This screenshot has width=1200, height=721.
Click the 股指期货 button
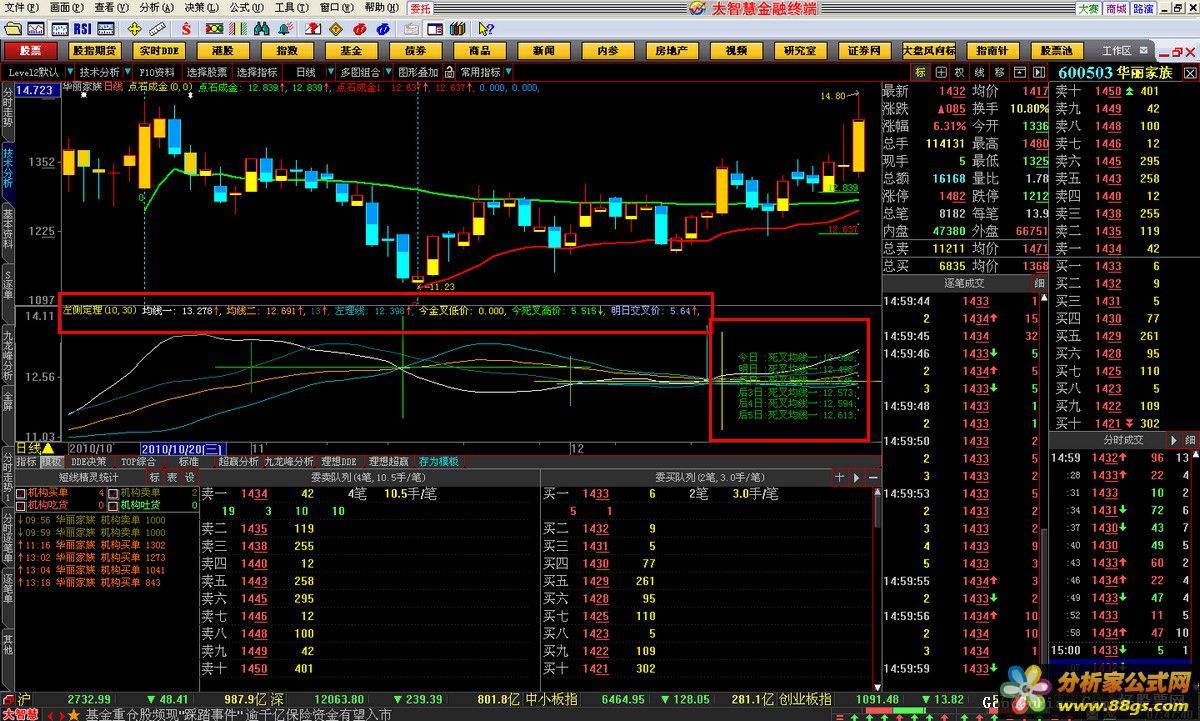[x=95, y=50]
